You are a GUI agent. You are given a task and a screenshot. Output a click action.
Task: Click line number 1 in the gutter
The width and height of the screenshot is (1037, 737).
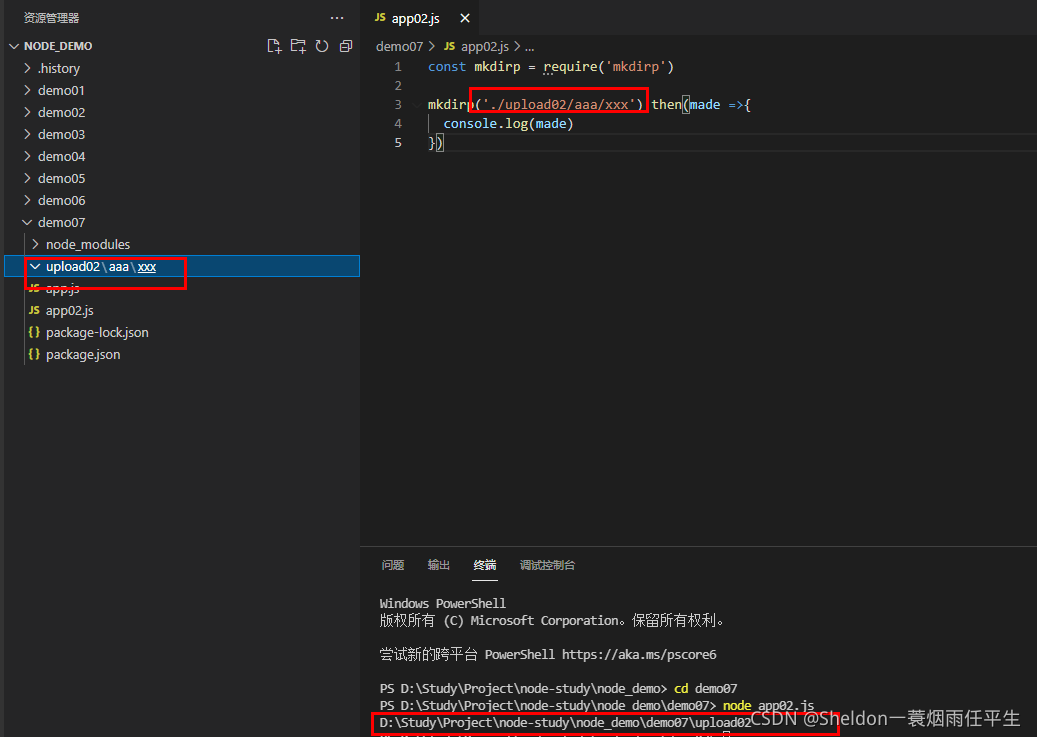click(x=398, y=67)
